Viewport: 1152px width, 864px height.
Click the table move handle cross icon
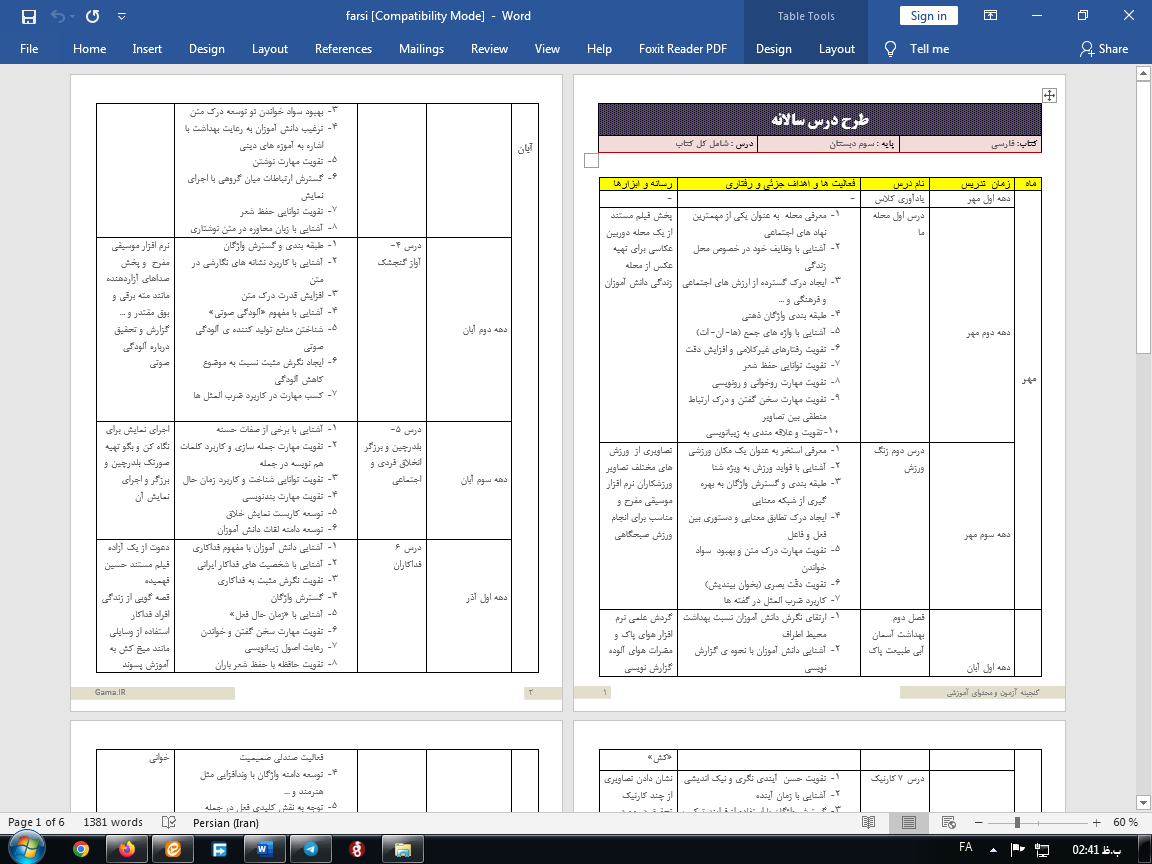[1049, 95]
